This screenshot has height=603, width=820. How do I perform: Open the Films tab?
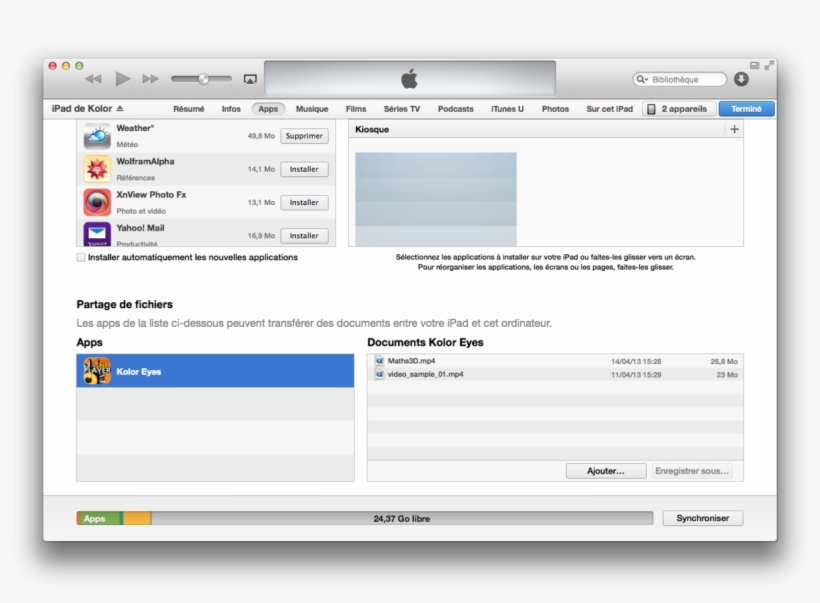[x=356, y=109]
